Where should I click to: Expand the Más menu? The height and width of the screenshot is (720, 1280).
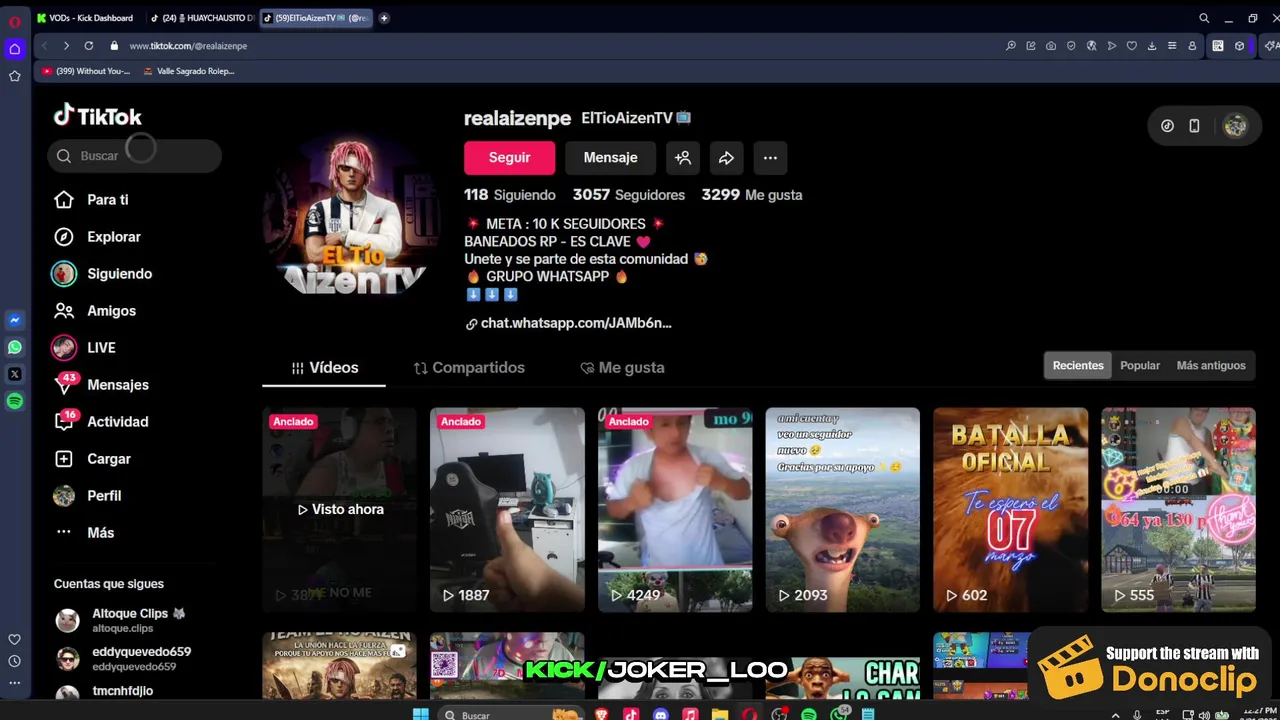85,533
